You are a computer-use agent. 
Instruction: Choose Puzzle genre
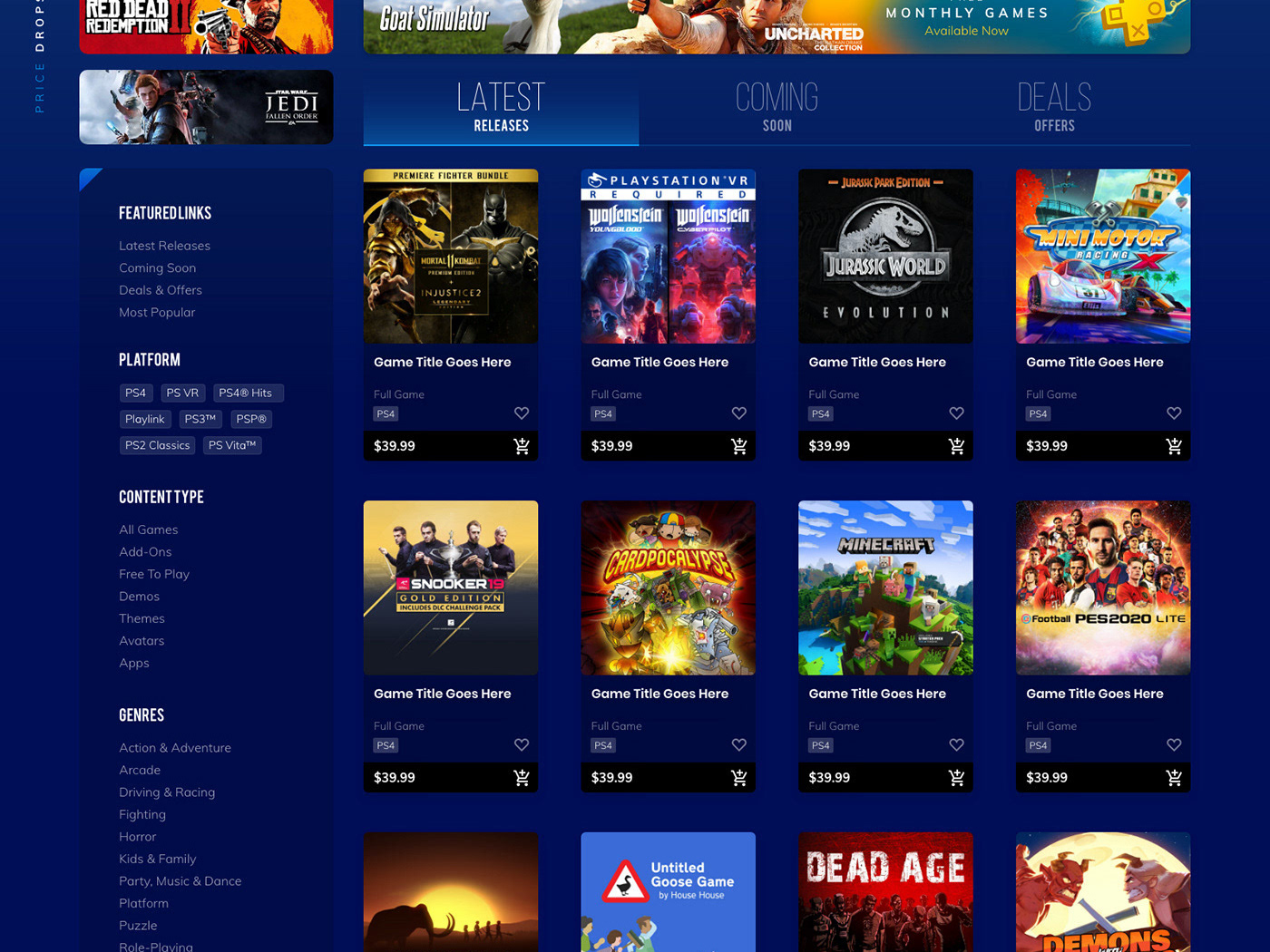(x=138, y=926)
